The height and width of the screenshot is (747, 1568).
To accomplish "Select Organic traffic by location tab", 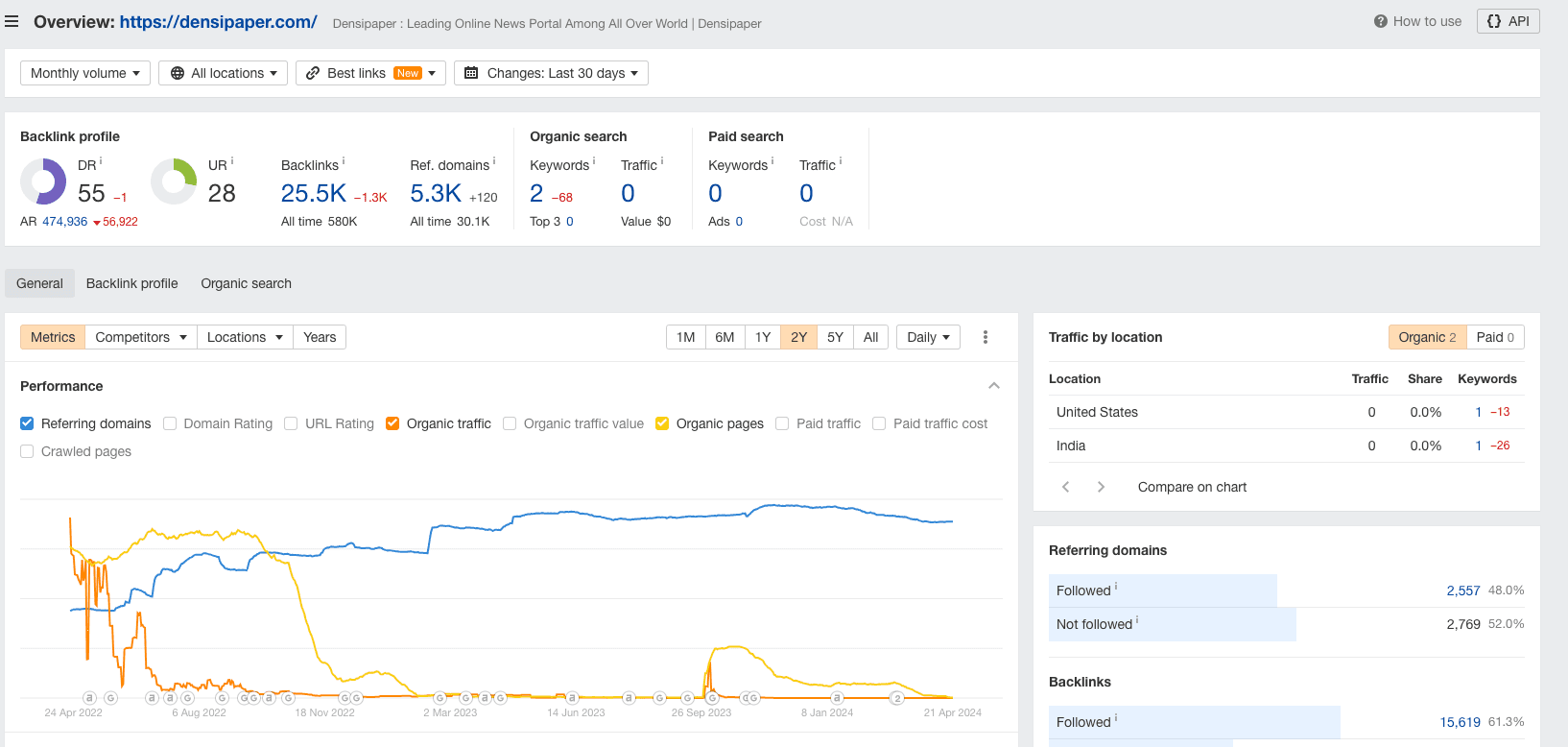I will (x=1427, y=337).
